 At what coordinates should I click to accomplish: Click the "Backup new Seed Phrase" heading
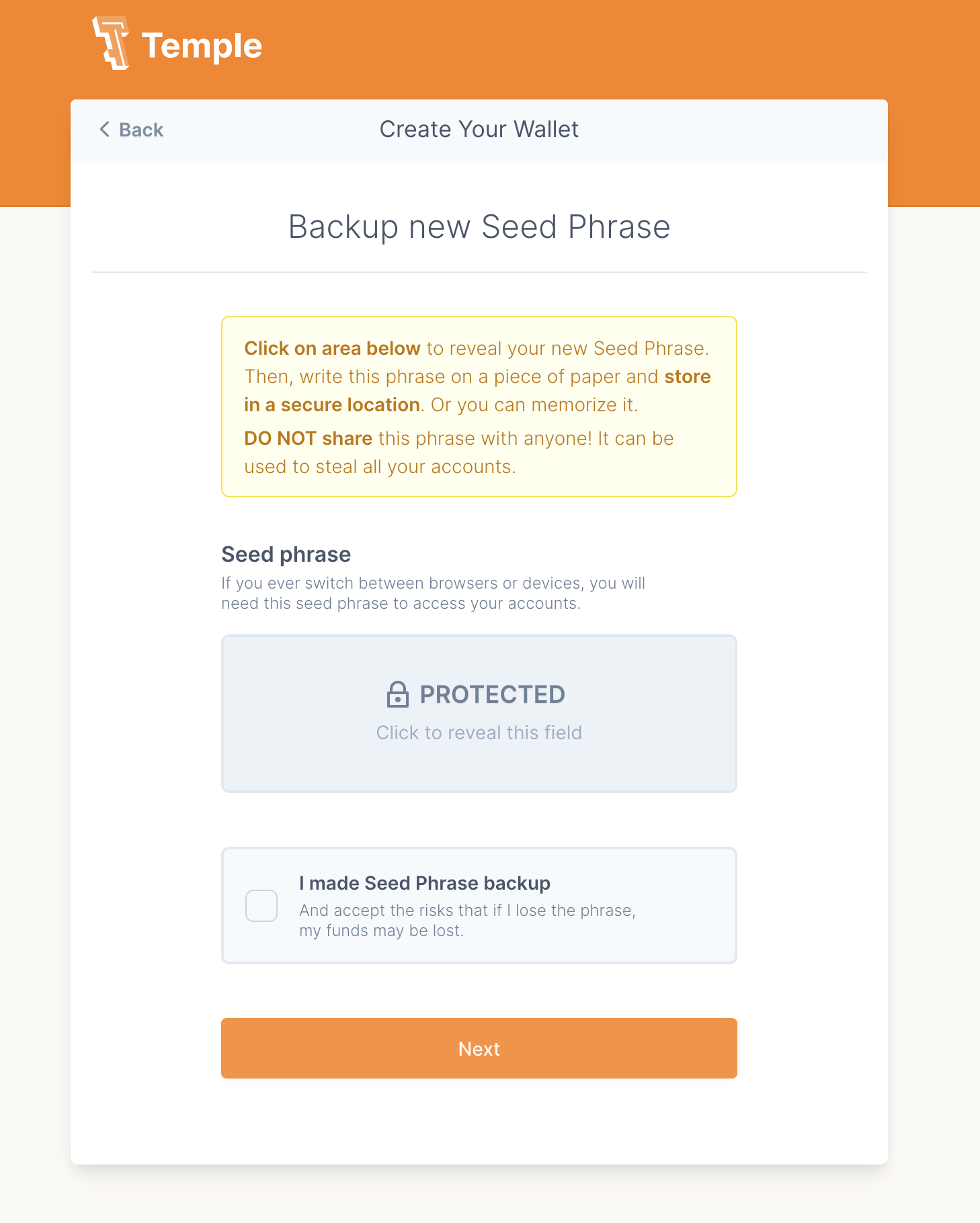coord(479,227)
